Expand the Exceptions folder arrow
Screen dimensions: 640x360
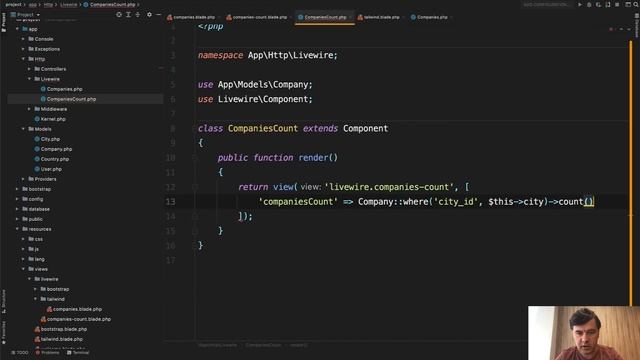point(23,49)
